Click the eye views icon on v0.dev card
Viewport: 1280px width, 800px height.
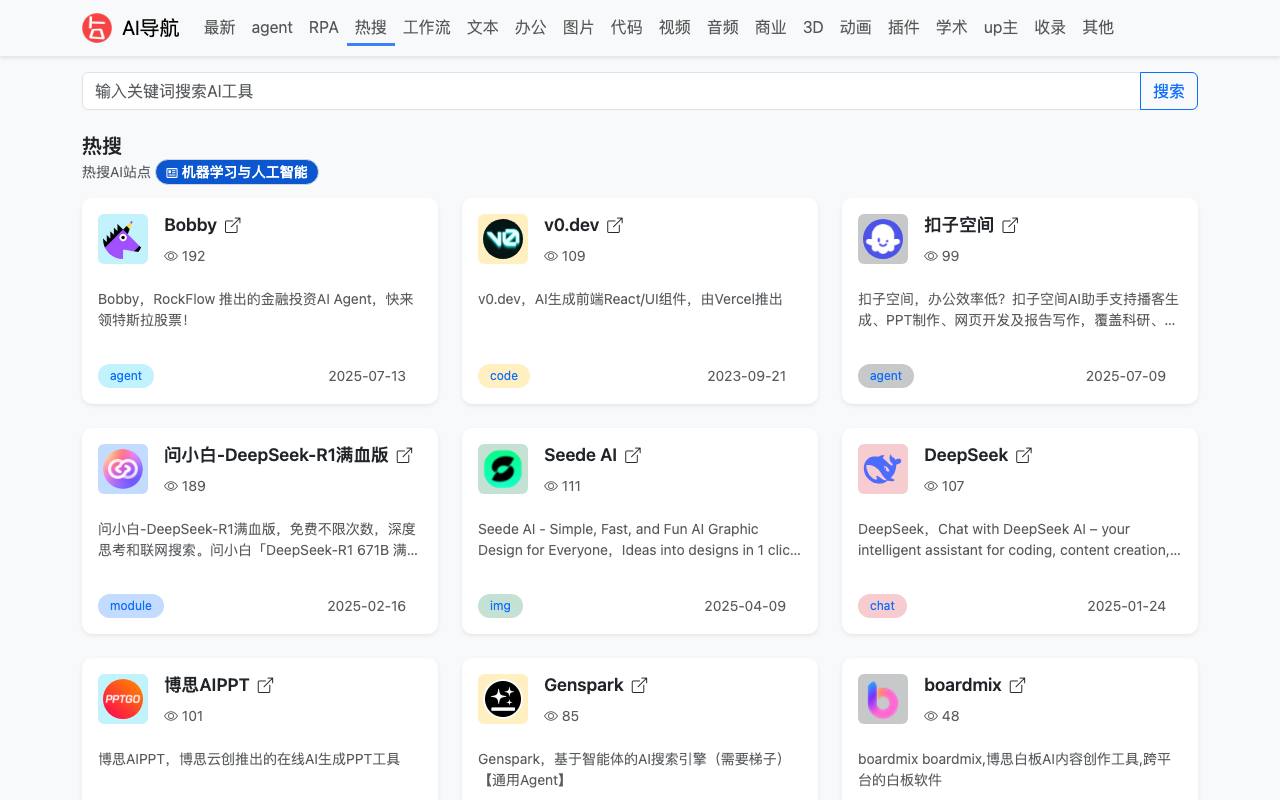pyautogui.click(x=551, y=256)
